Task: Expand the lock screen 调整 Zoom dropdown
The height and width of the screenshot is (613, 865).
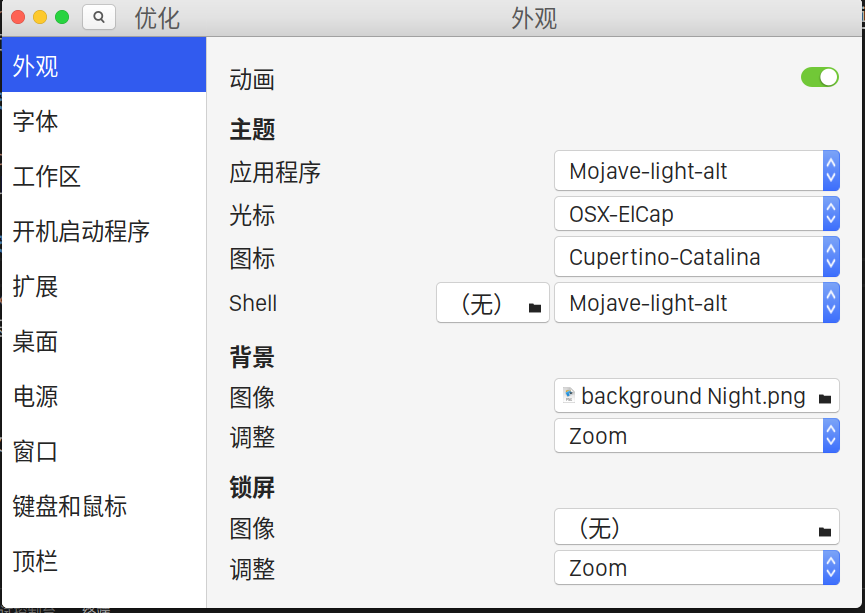Action: coord(697,568)
